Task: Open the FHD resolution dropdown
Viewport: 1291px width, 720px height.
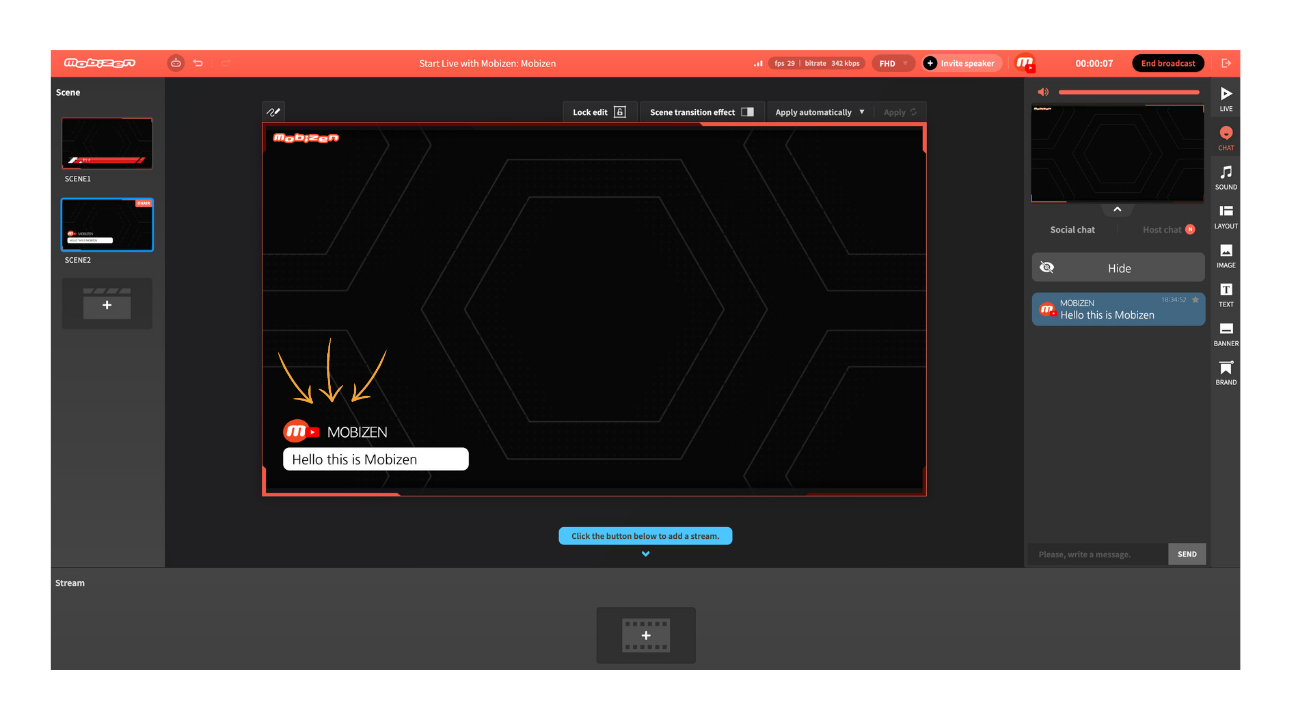Action: click(x=893, y=63)
